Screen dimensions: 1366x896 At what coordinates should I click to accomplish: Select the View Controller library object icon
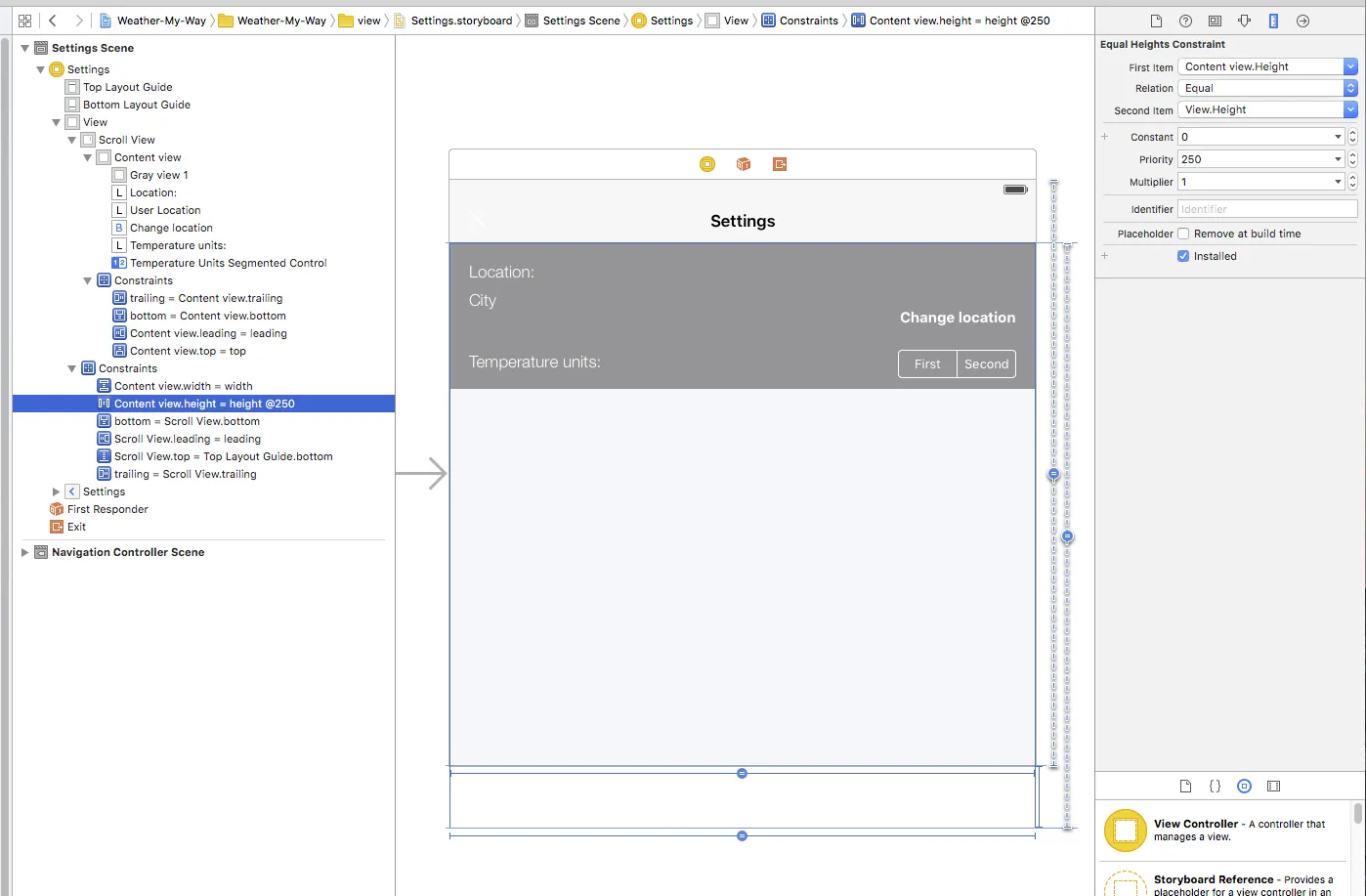click(1125, 831)
